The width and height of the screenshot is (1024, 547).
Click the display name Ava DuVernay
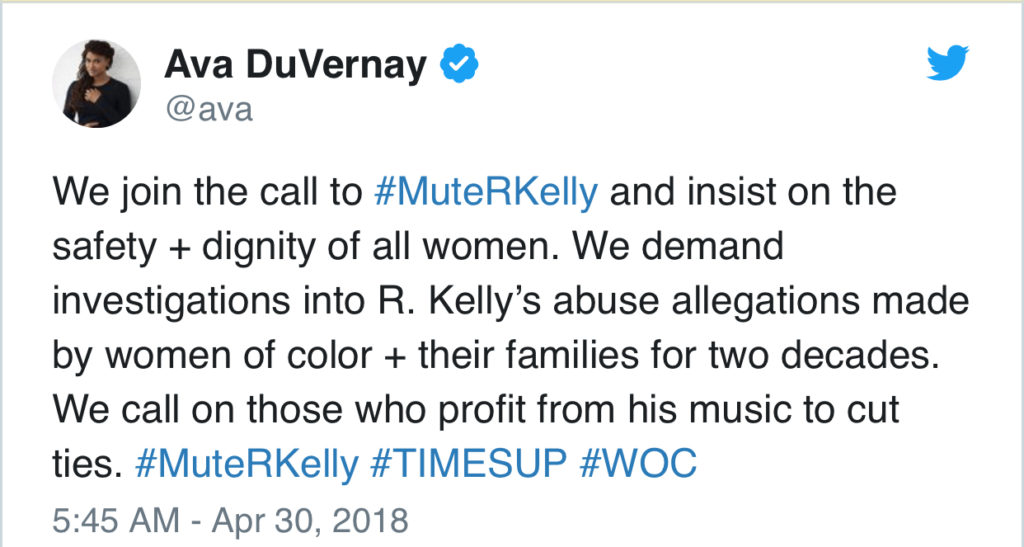coord(295,66)
